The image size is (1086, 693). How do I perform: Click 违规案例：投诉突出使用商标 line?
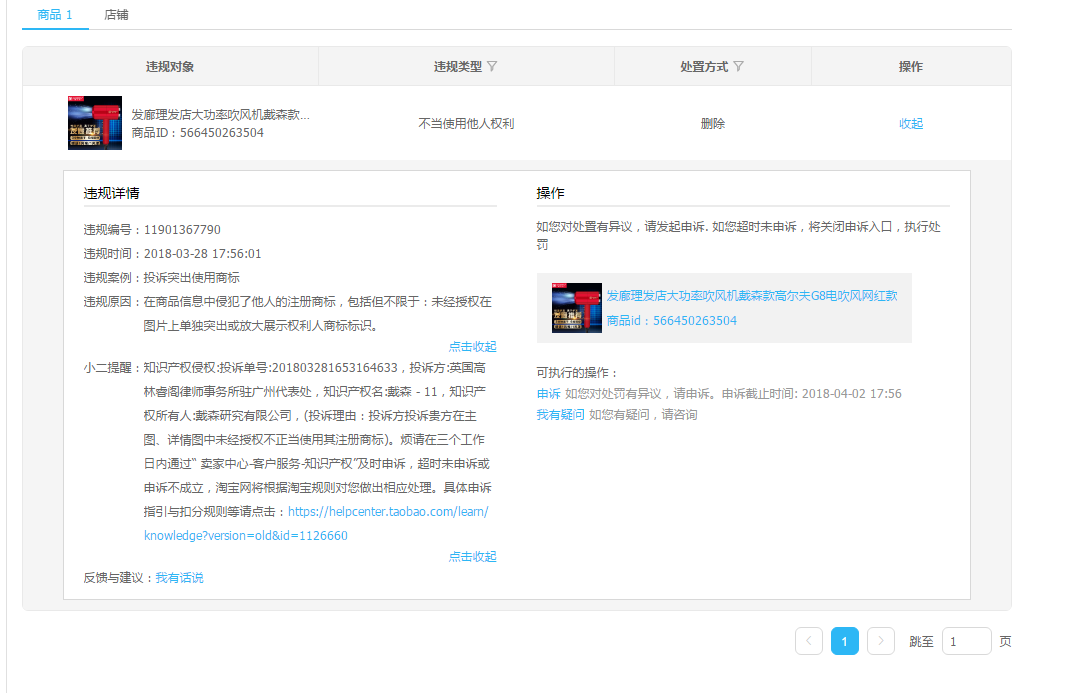162,278
